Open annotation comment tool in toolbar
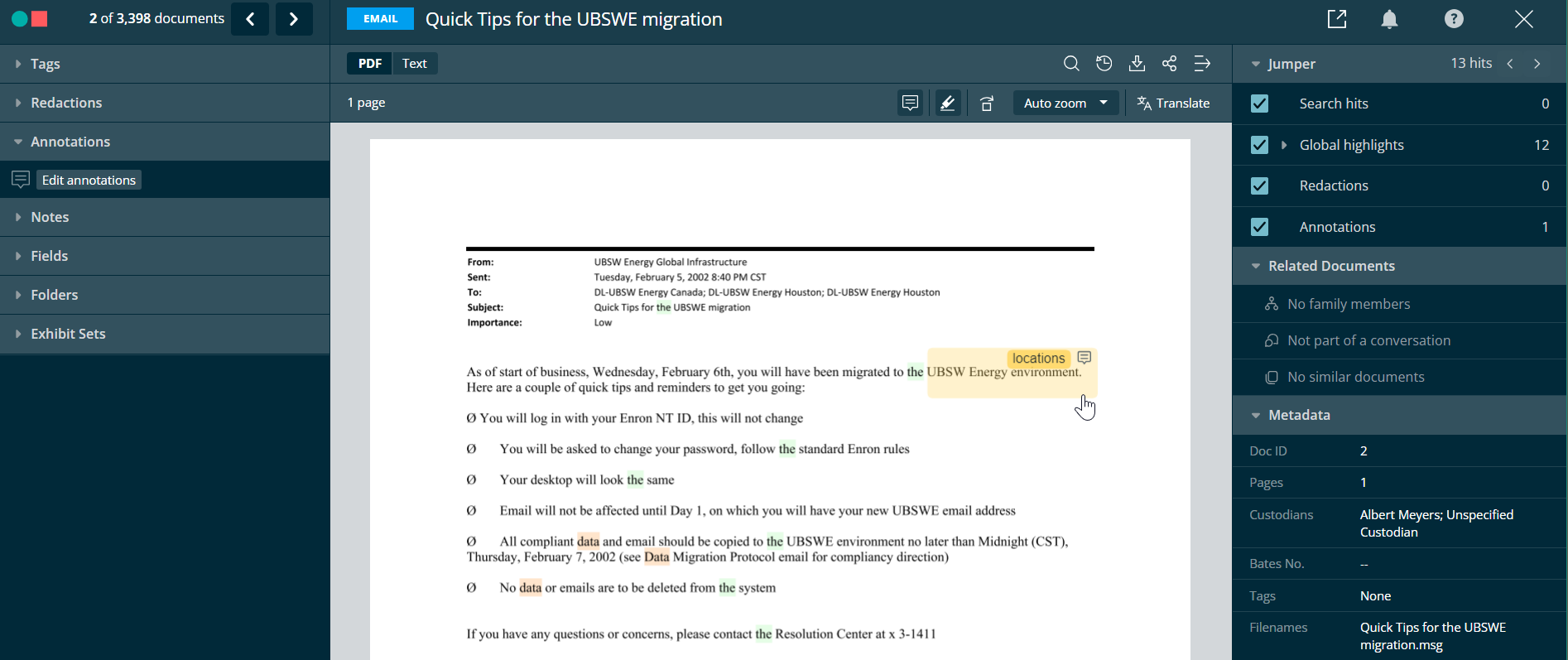The image size is (1568, 660). (x=910, y=104)
